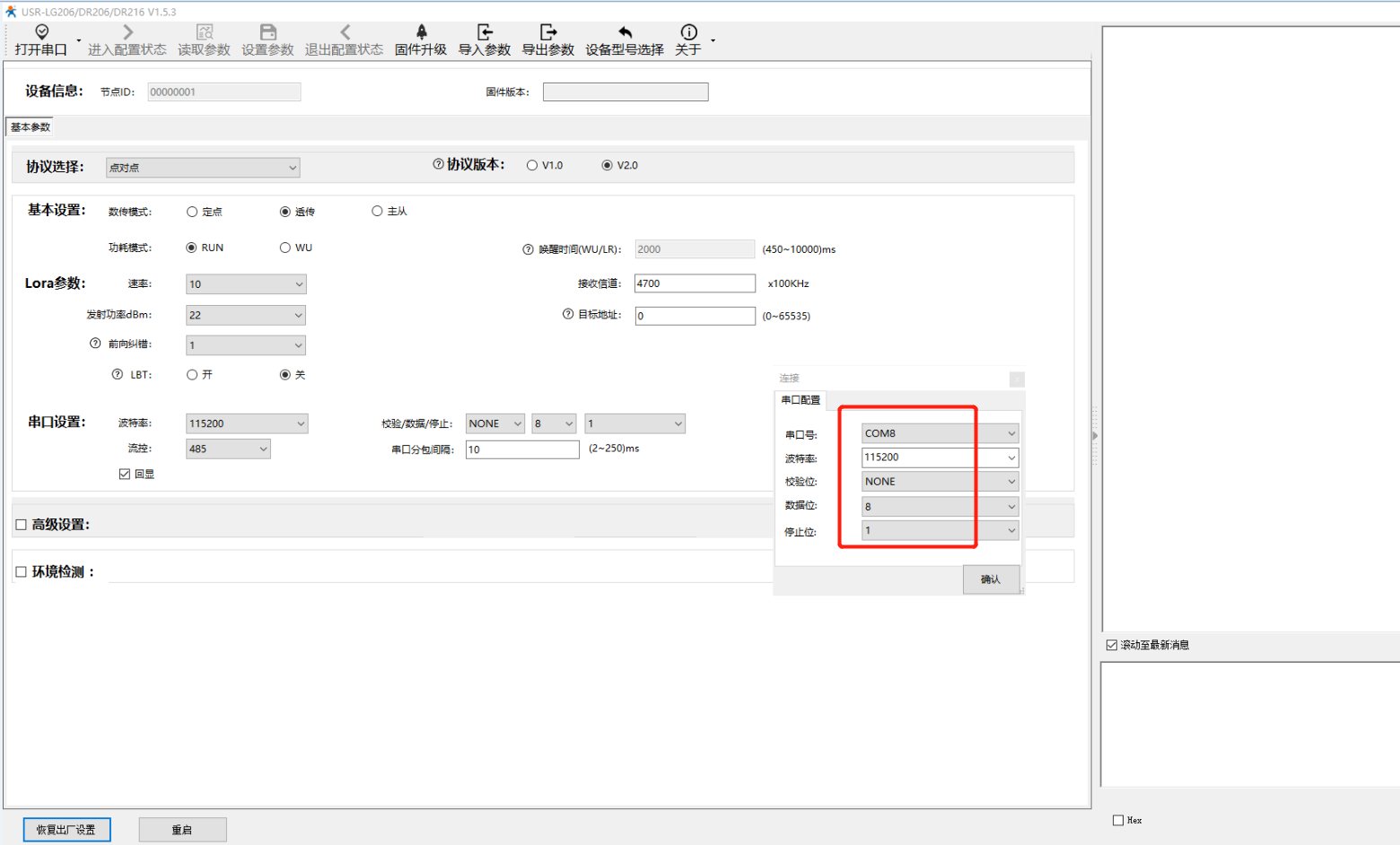Open the 发射功率dBm transmit power dropdown
This screenshot has height=845, width=1400.
(x=245, y=315)
